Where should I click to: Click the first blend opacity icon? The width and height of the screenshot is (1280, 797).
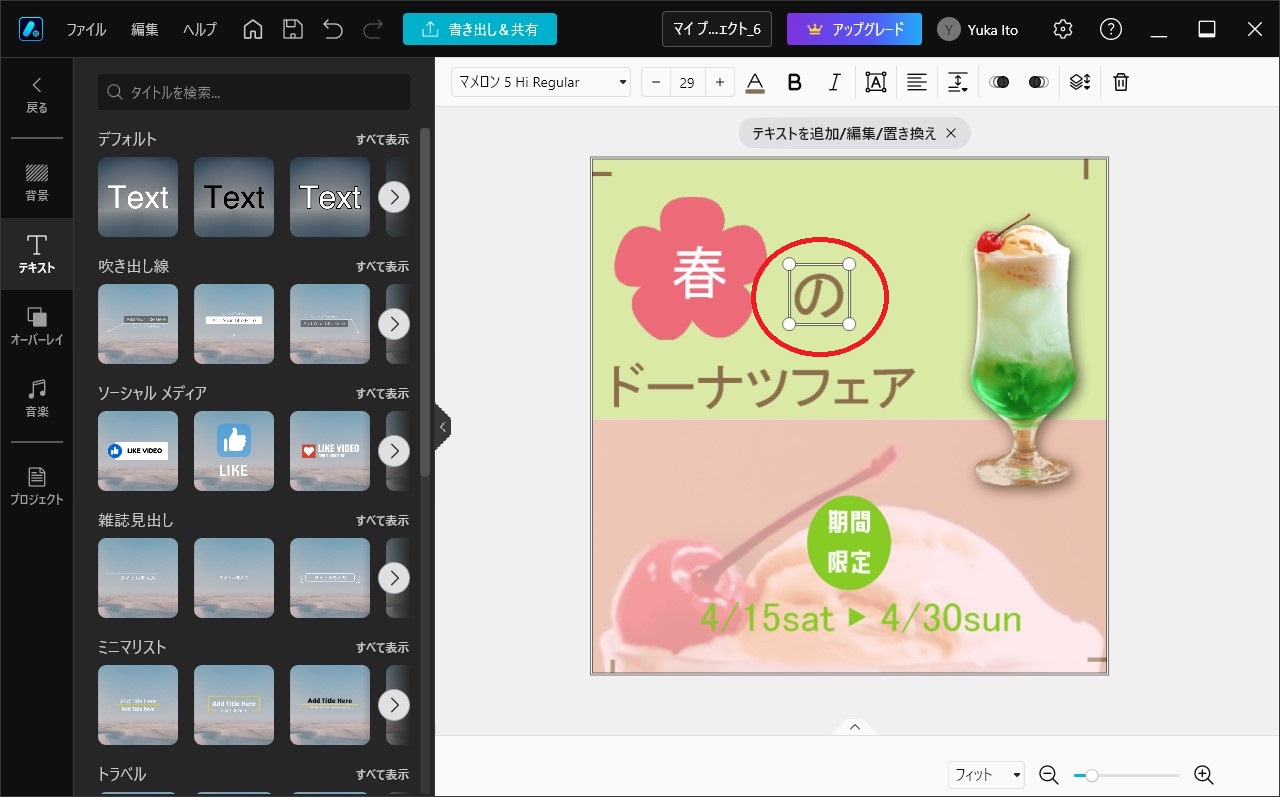pyautogui.click(x=999, y=83)
